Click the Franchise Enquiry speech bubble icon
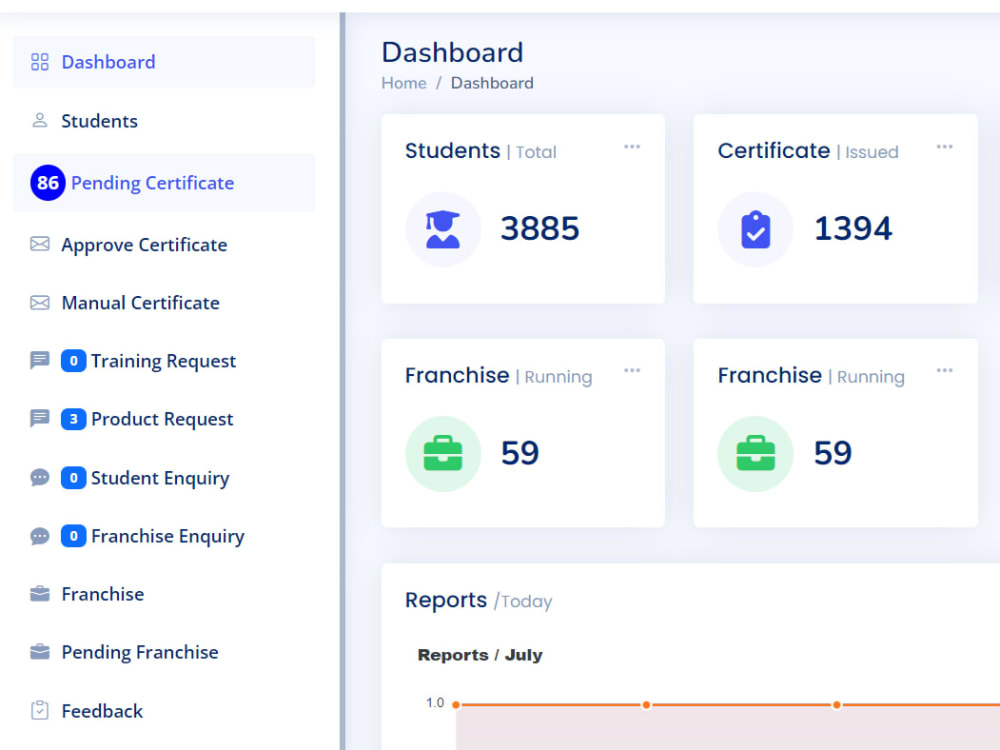The image size is (1000, 750). (40, 536)
